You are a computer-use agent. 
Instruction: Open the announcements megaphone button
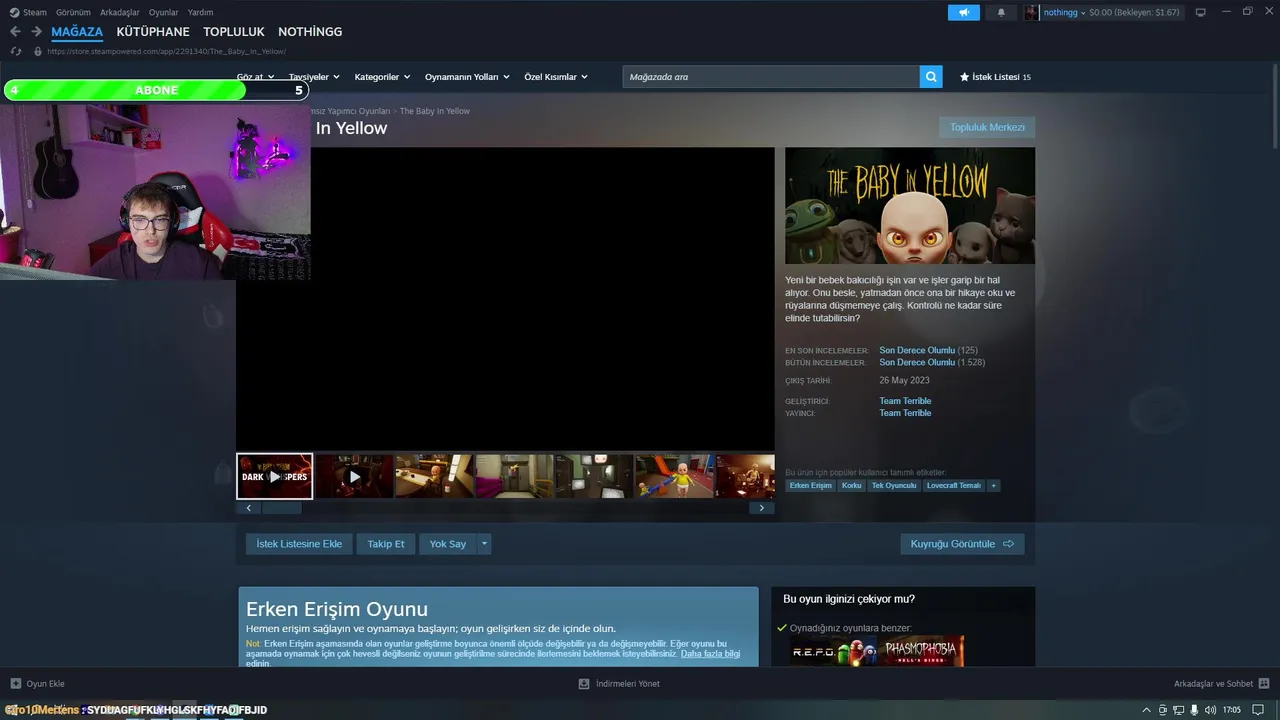point(964,12)
